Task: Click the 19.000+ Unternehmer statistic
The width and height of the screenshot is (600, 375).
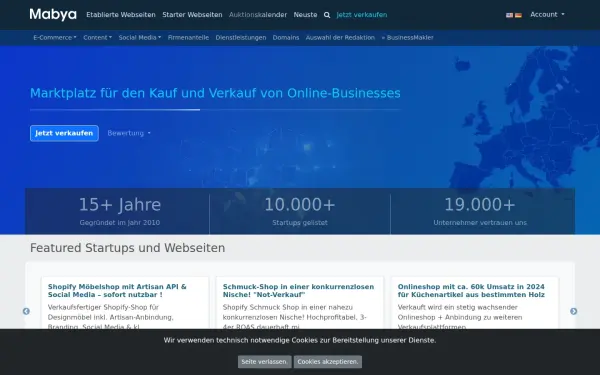Action: (480, 211)
